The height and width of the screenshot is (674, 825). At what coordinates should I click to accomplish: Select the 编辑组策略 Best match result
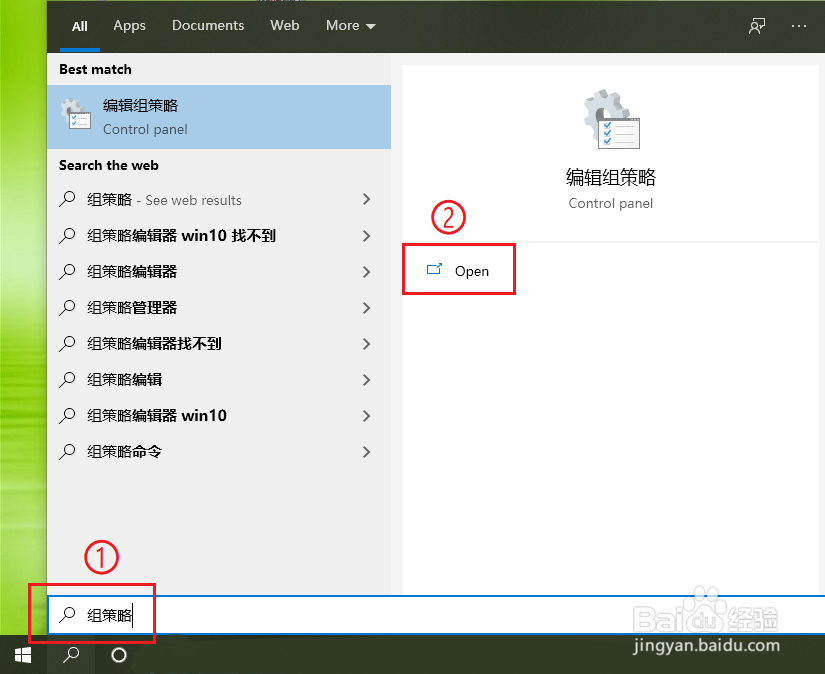pos(219,117)
